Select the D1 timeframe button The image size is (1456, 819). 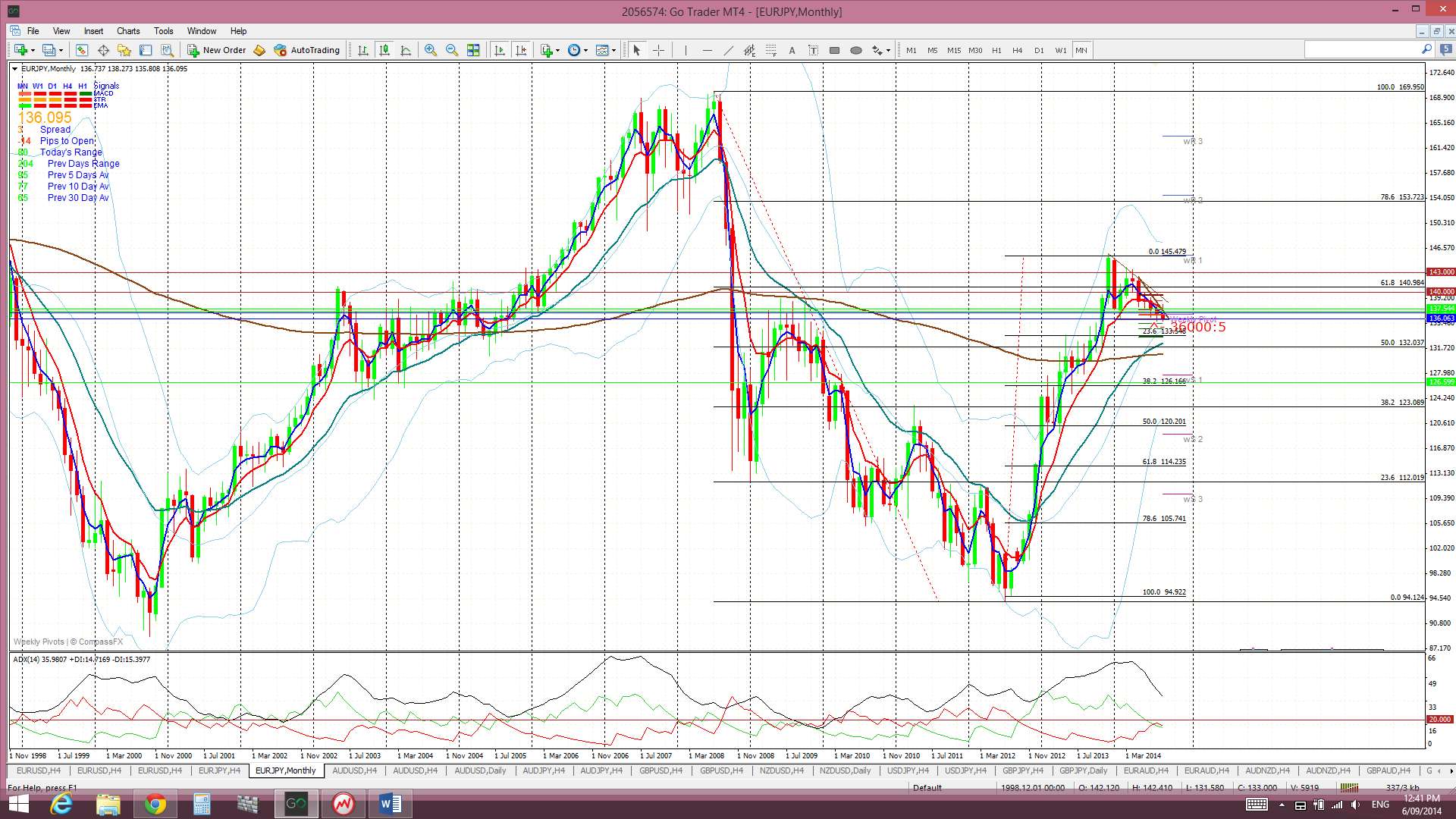point(1039,50)
